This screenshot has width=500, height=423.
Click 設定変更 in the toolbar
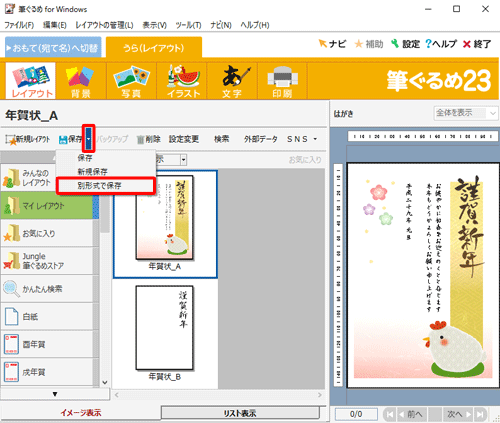pyautogui.click(x=184, y=139)
